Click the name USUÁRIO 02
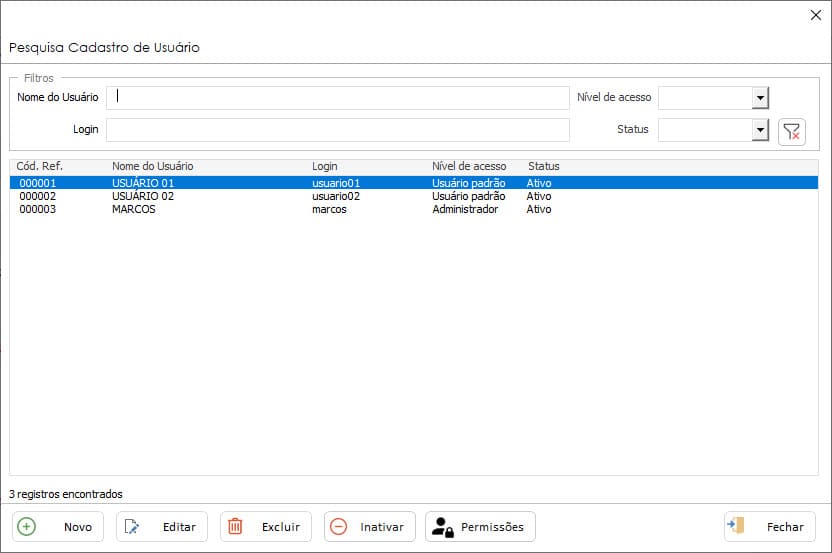The image size is (832, 553). 143,196
